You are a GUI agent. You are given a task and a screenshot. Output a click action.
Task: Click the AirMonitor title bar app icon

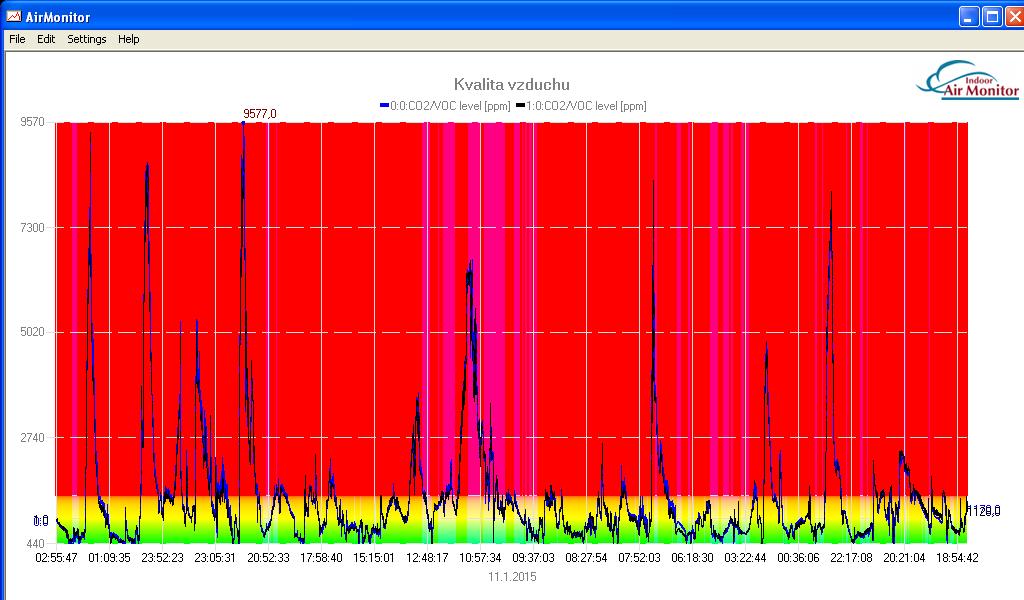pos(13,16)
